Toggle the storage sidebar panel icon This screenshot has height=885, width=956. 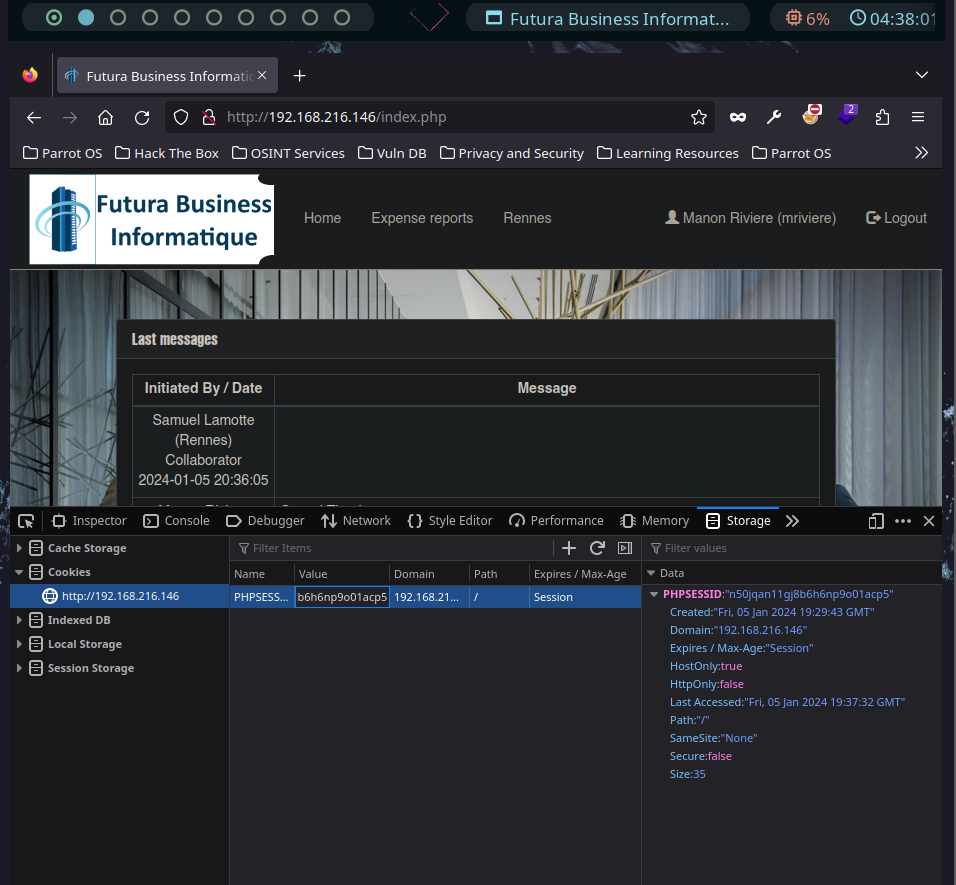pyautogui.click(x=625, y=548)
